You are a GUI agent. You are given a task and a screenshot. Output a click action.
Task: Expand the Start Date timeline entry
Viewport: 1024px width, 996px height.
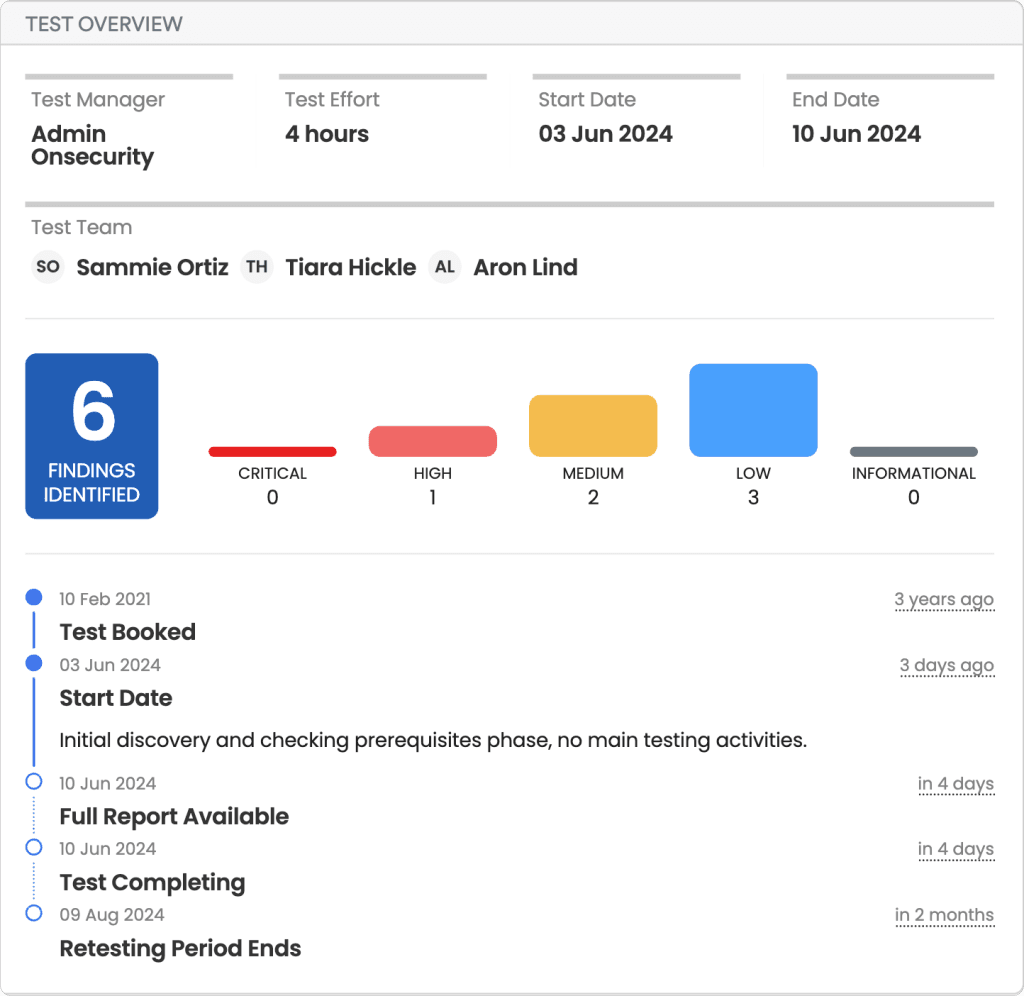coord(116,698)
